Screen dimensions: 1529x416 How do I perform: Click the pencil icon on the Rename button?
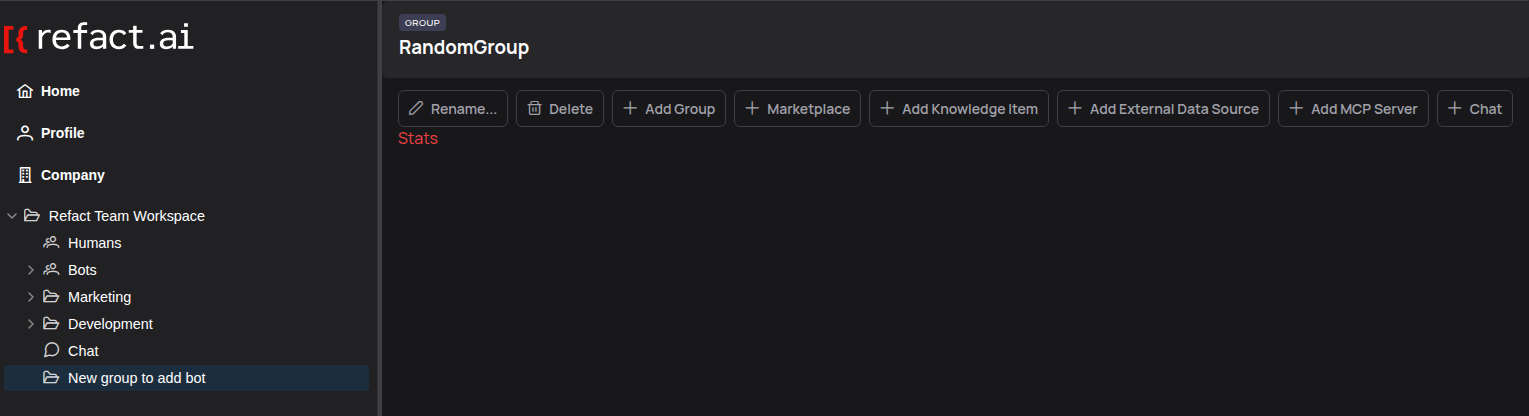point(416,109)
